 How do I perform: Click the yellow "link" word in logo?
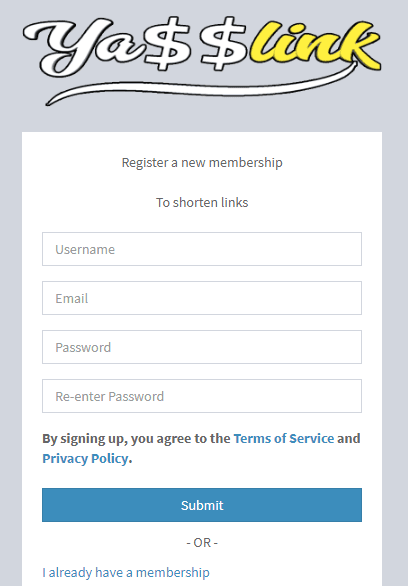click(x=315, y=46)
